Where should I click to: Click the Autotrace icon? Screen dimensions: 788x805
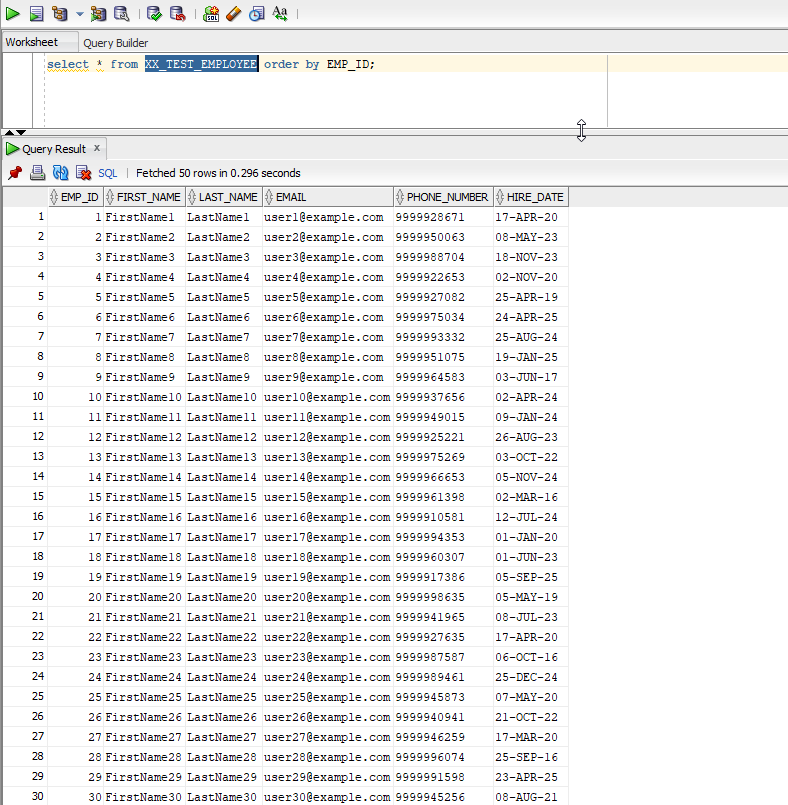click(98, 14)
